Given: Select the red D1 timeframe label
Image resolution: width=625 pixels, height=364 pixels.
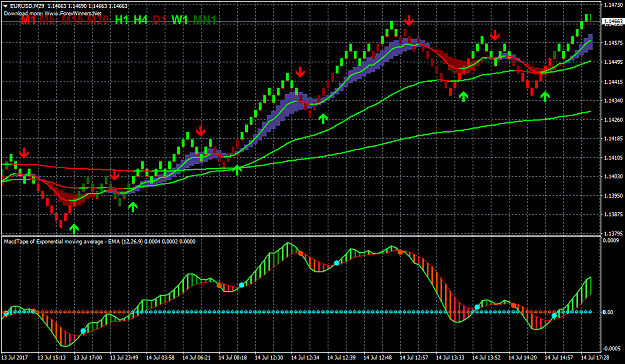Looking at the screenshot, I should (159, 20).
